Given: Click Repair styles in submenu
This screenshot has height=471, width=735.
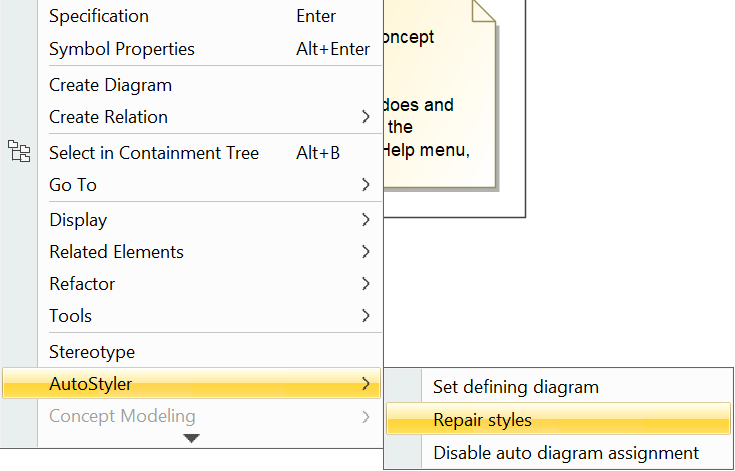Looking at the screenshot, I should click(x=482, y=420).
